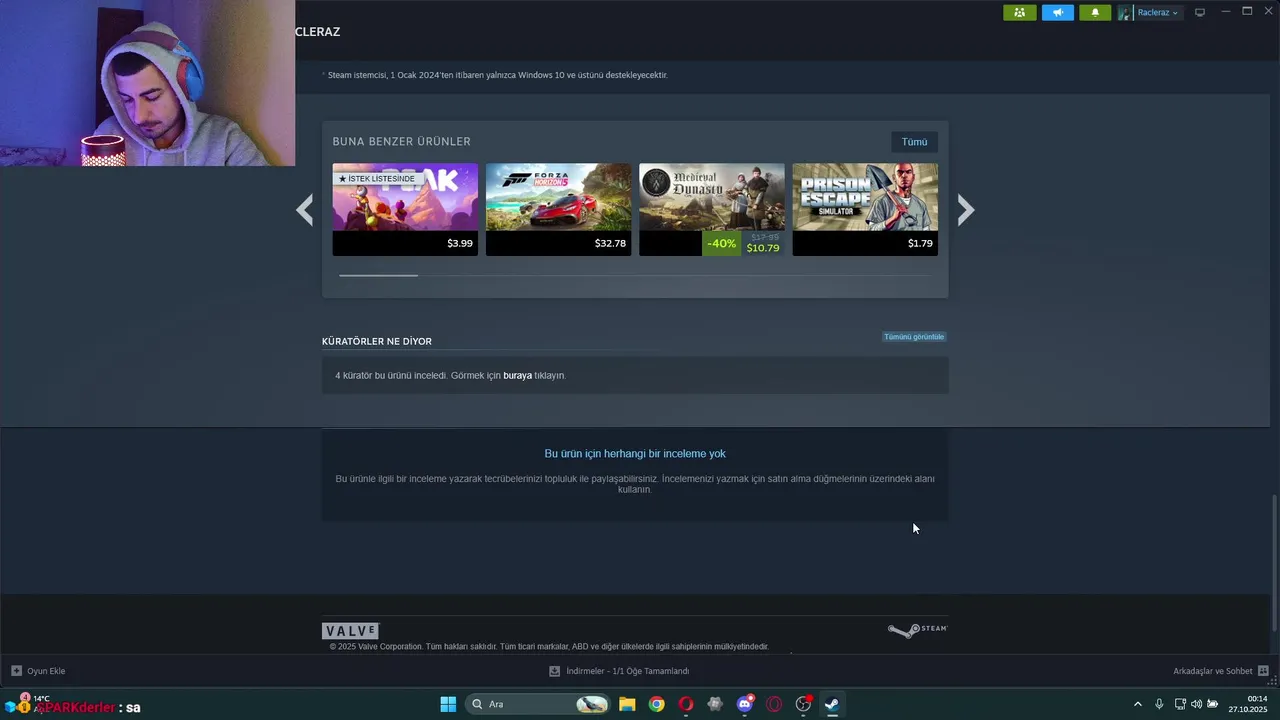The height and width of the screenshot is (720, 1280).
Task: Click the Steam logo in footer
Action: coord(917,630)
